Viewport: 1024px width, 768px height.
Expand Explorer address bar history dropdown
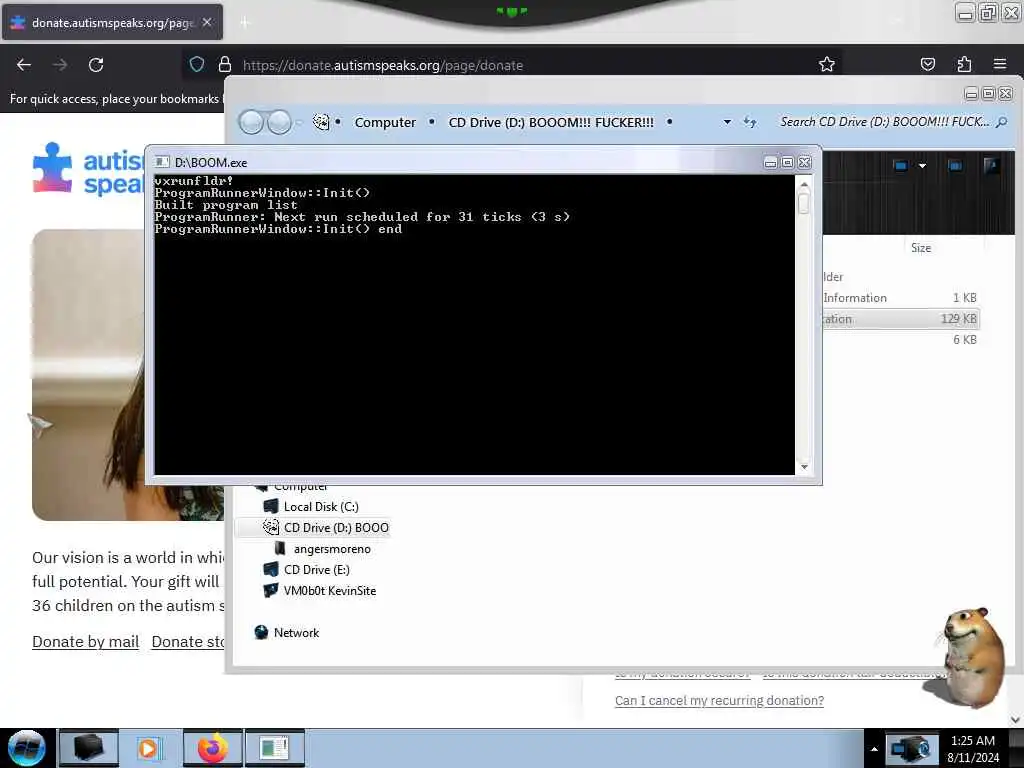click(x=727, y=122)
